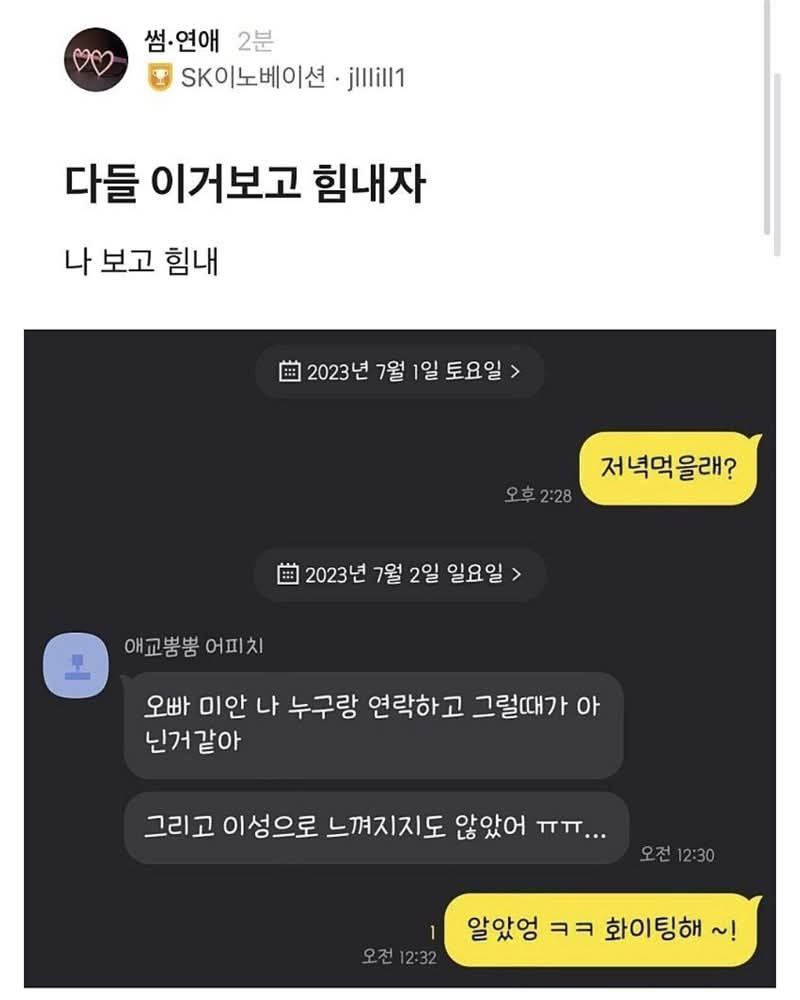Screen dimensions: 800x1000
Task: Select the 오빠 미안 message bubble
Action: [x=373, y=725]
